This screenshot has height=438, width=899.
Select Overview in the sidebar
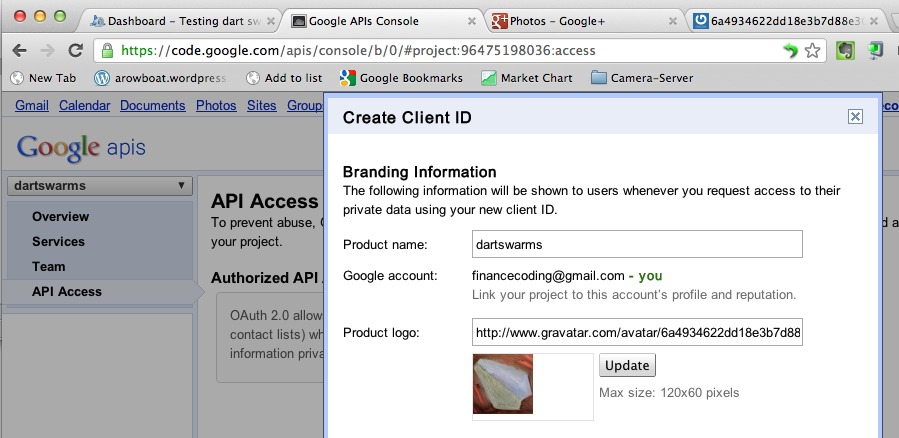pyautogui.click(x=60, y=217)
